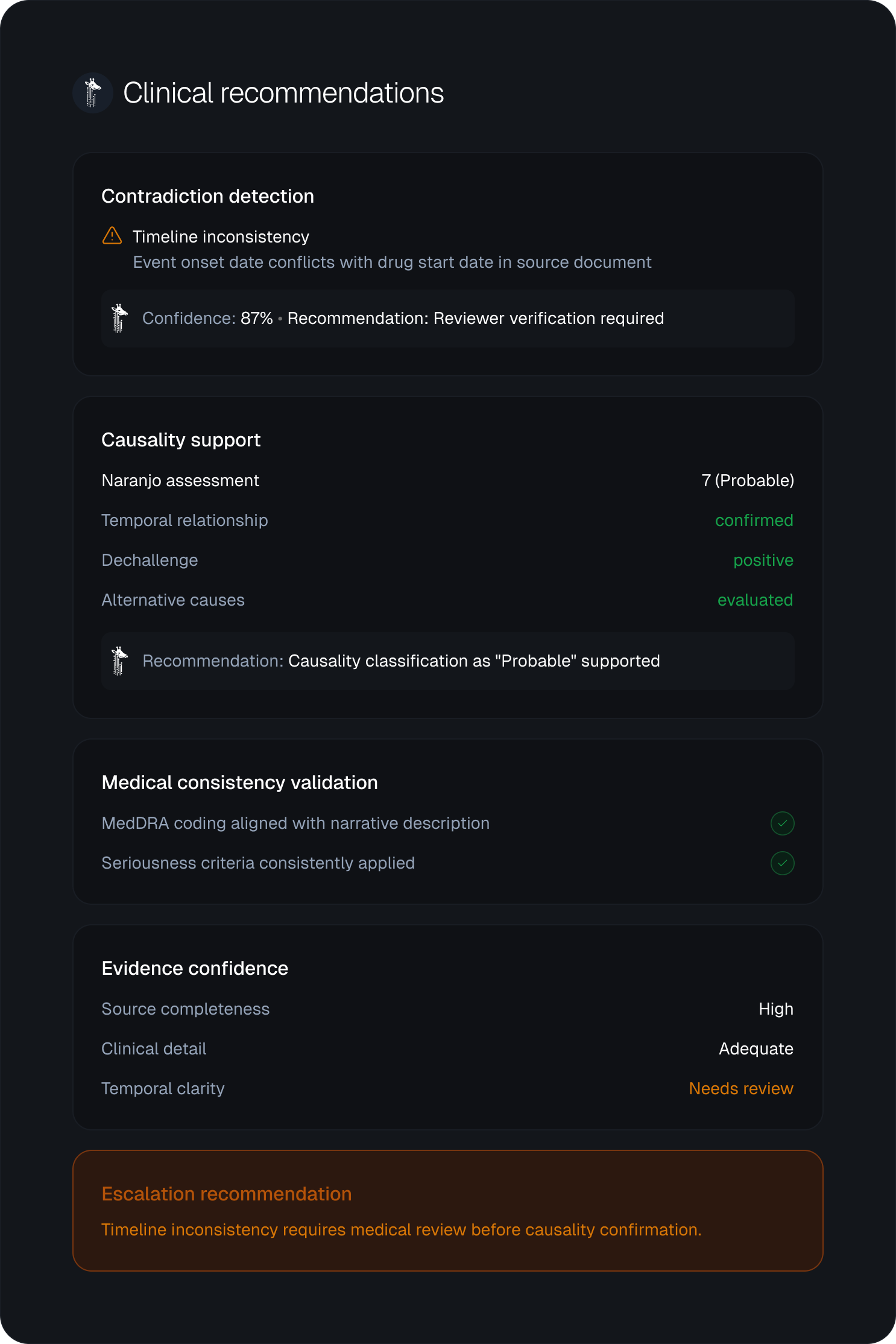Click the 'evaluated' Alternative causes status
The width and height of the screenshot is (896, 1344).
[x=755, y=600]
